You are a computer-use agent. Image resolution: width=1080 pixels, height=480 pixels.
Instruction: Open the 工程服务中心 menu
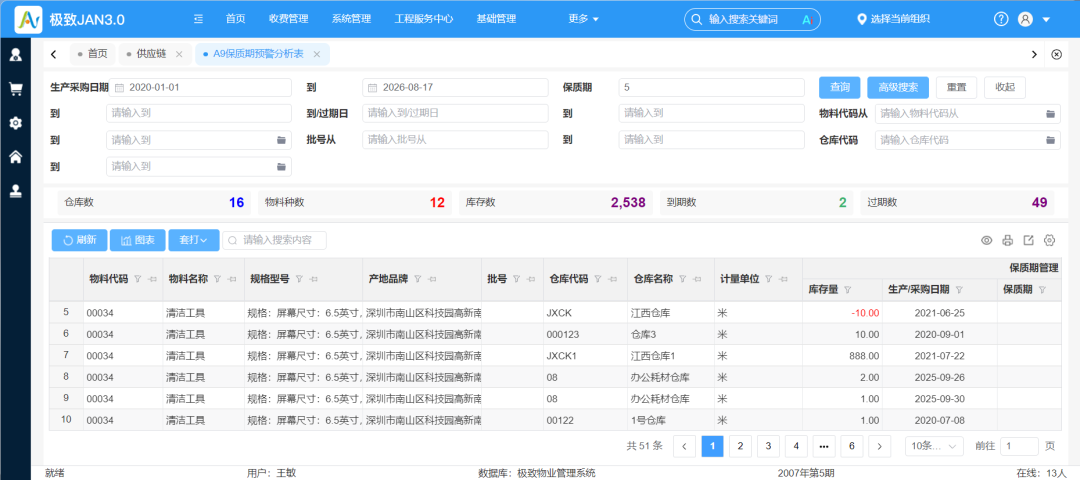[424, 19]
